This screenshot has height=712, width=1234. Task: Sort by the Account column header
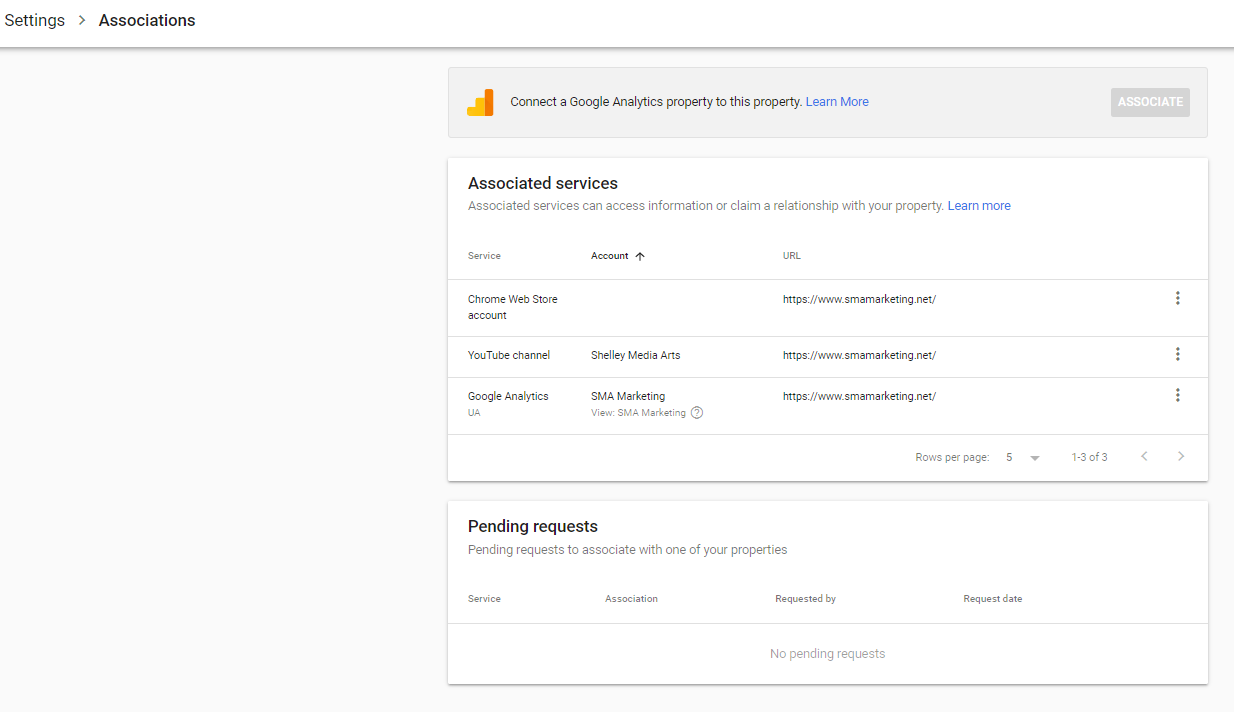coord(609,256)
